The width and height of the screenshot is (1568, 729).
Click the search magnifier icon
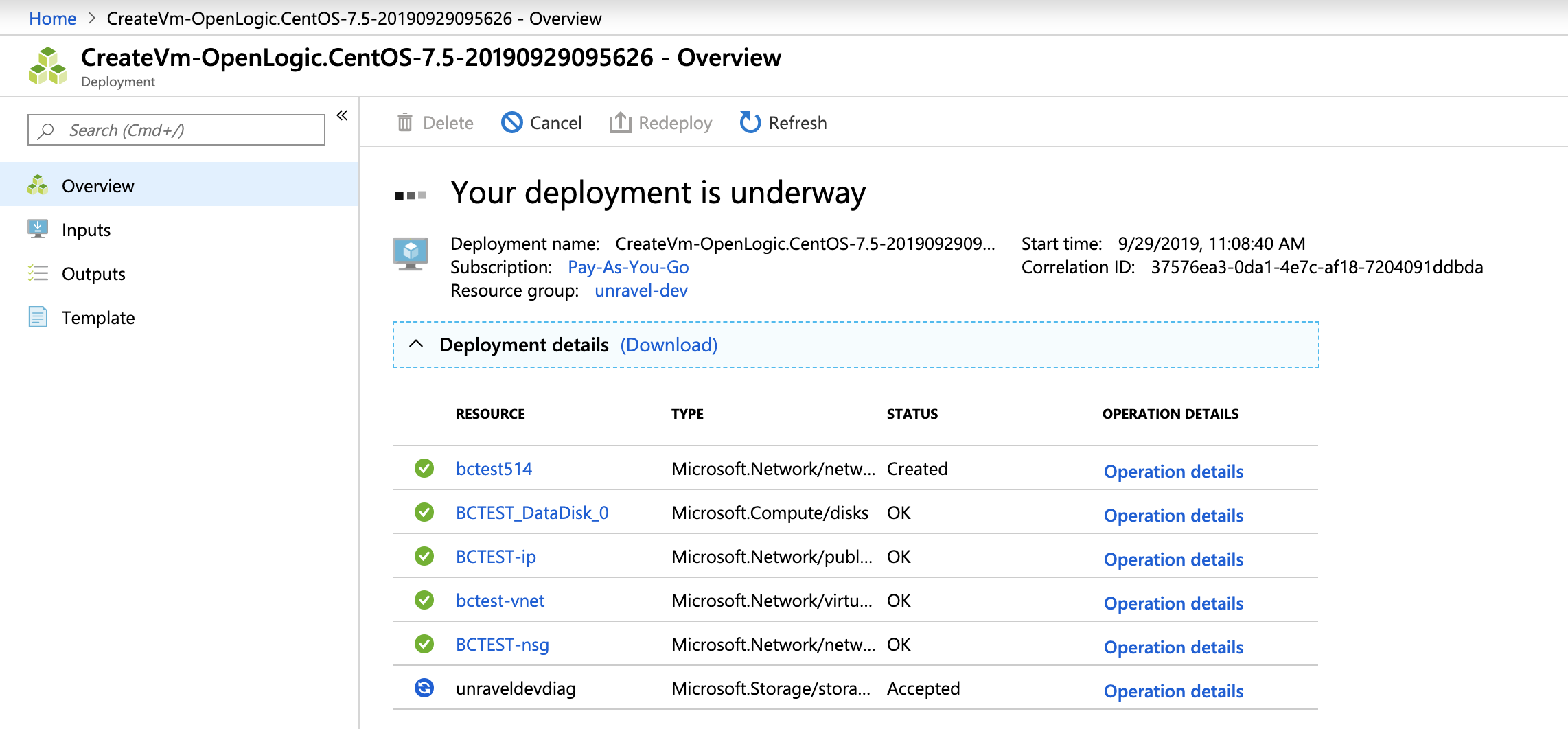[46, 130]
